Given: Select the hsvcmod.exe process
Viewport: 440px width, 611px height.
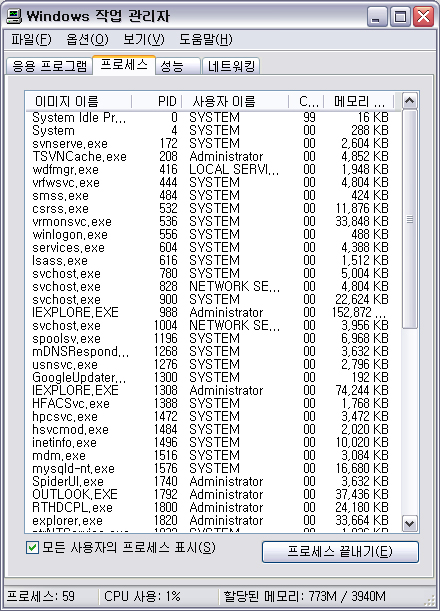Looking at the screenshot, I should 212,429.
